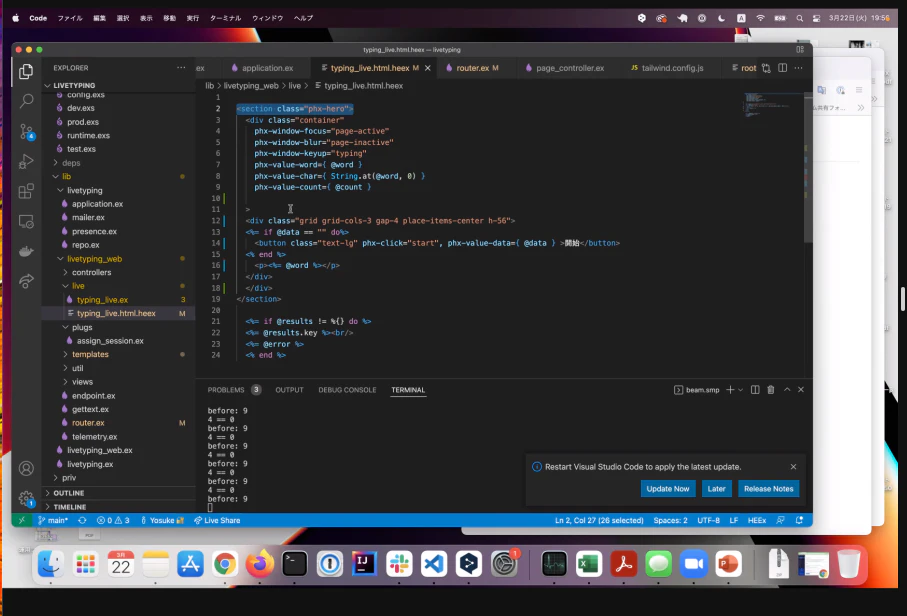This screenshot has height=616, width=907.
Task: Click the Open Changes icon in editor toolbar
Action: 766,68
